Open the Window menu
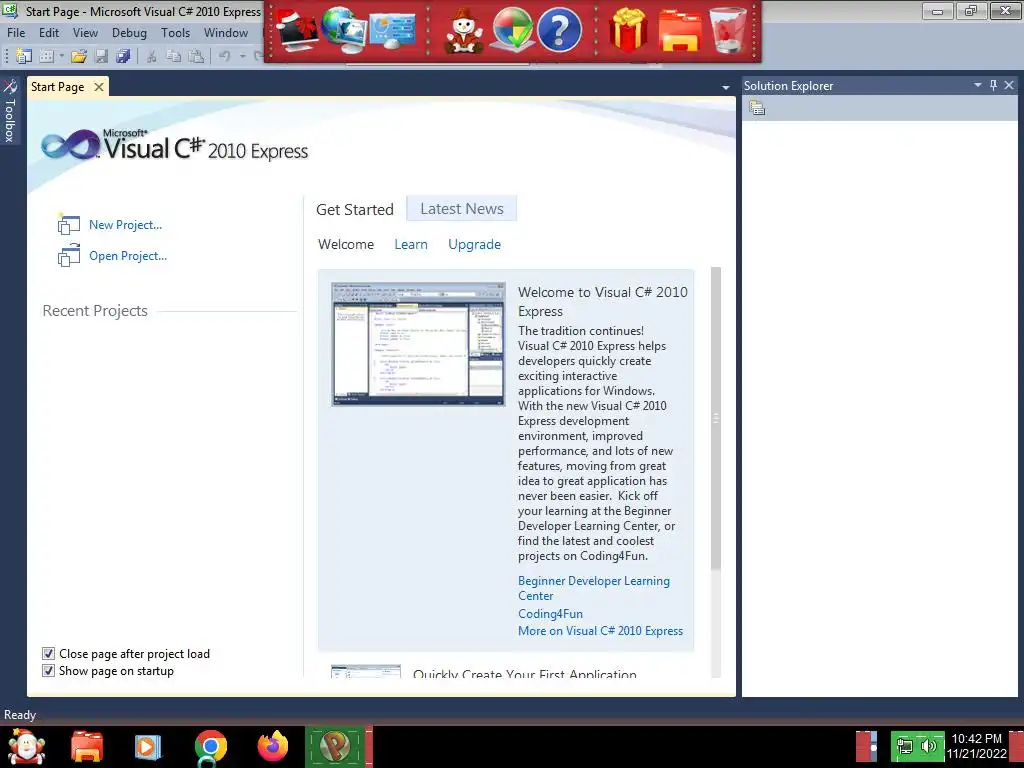 click(x=226, y=33)
